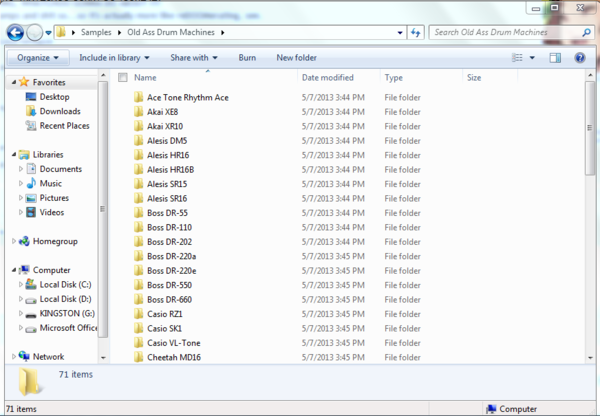Open Include in library menu
This screenshot has width=600, height=416.
(114, 58)
